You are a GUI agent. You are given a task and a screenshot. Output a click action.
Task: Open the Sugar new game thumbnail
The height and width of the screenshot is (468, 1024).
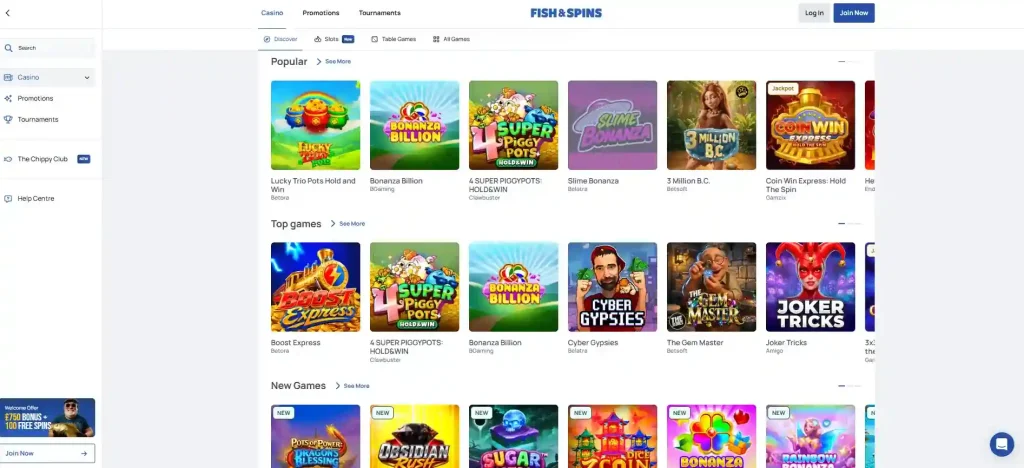pos(513,437)
